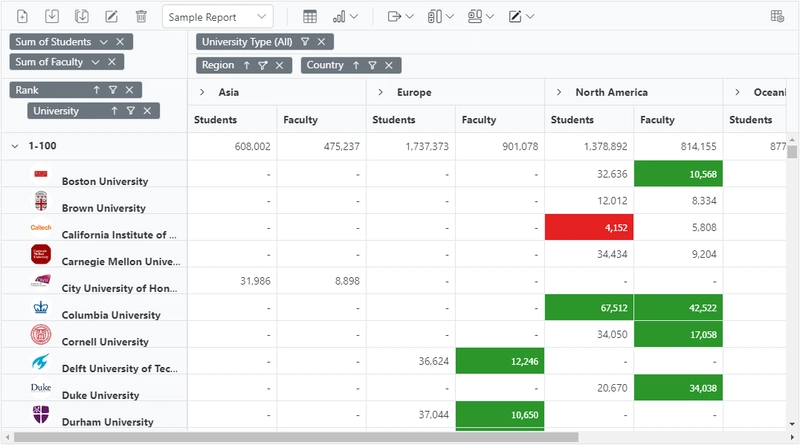Image resolution: width=800 pixels, height=445 pixels.
Task: Filter the University Type field
Action: (305, 42)
